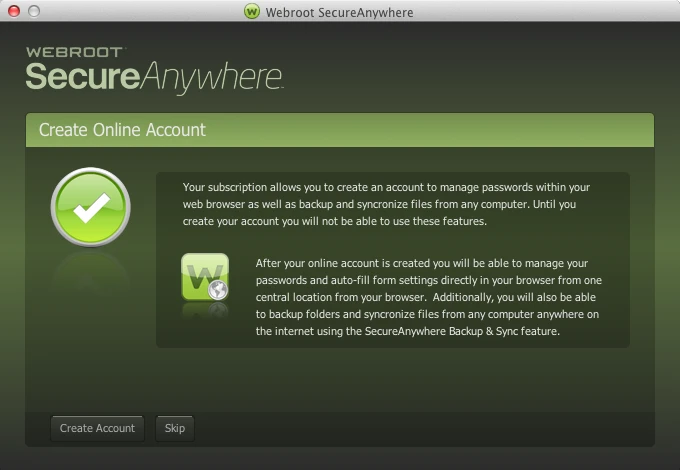Click the Webroot icon in title bar
The height and width of the screenshot is (470, 680).
252,12
